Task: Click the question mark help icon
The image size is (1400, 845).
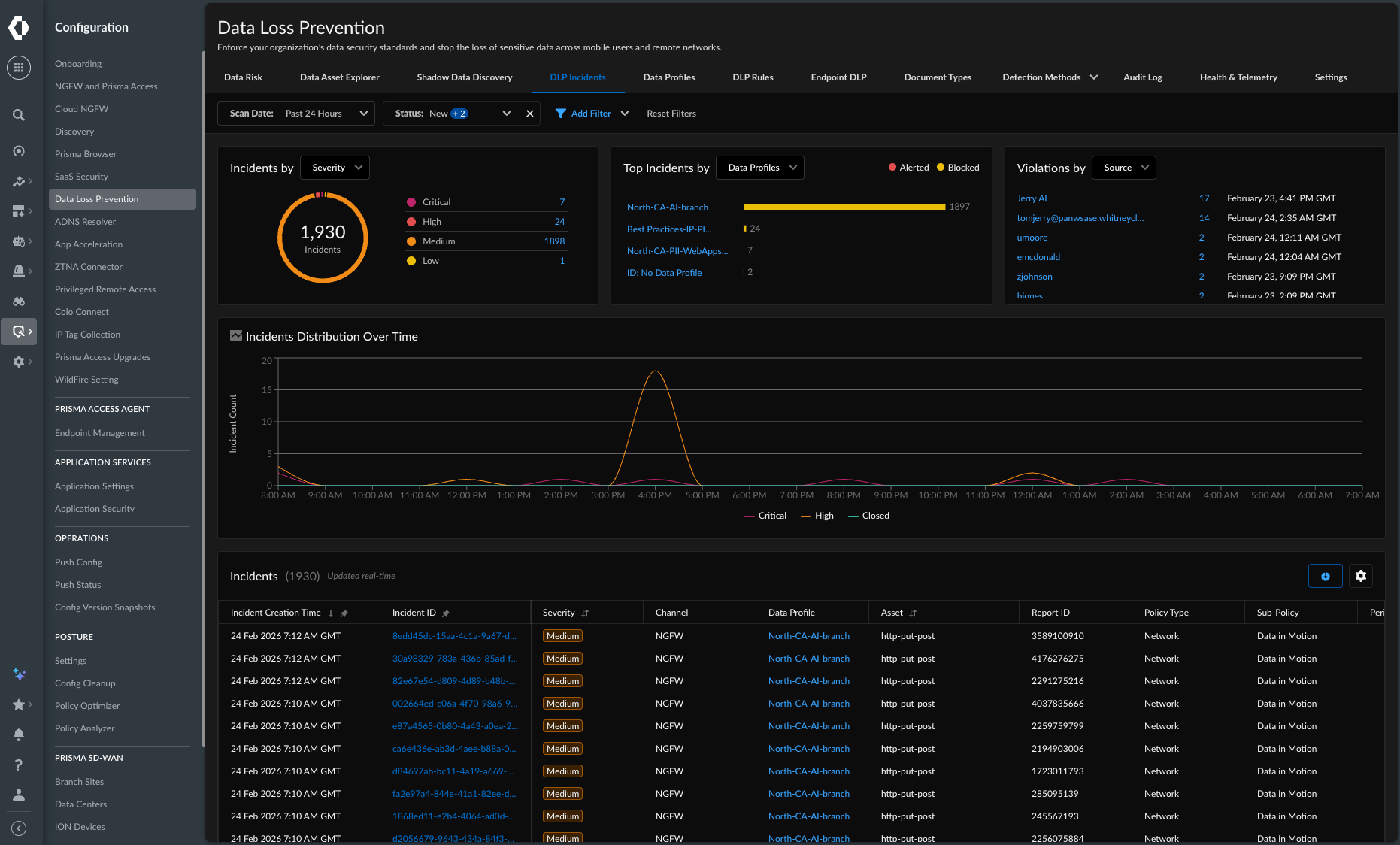Action: click(19, 765)
